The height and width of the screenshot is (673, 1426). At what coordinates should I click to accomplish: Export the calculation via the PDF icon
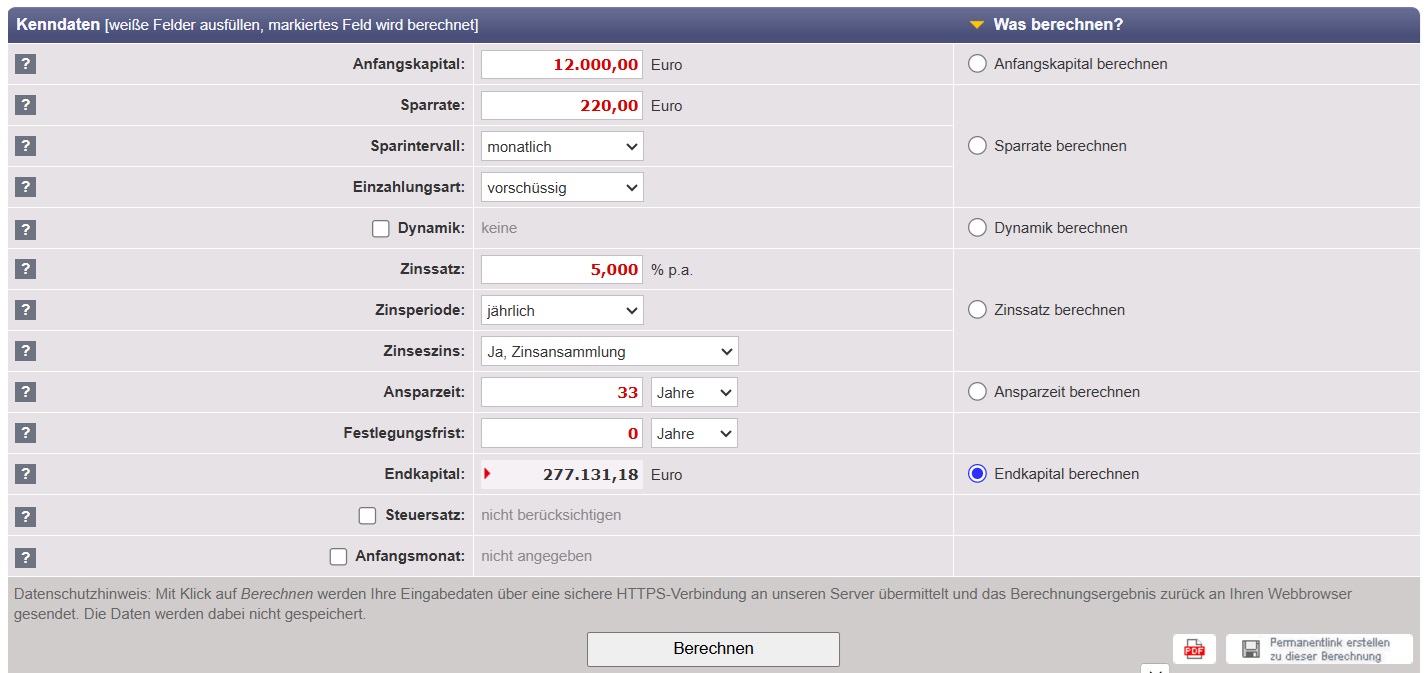pyautogui.click(x=1194, y=649)
